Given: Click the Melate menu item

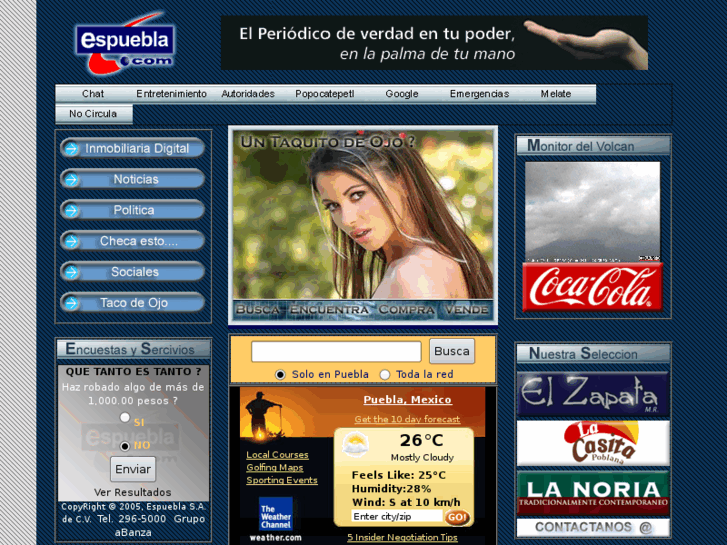Looking at the screenshot, I should [x=555, y=94].
